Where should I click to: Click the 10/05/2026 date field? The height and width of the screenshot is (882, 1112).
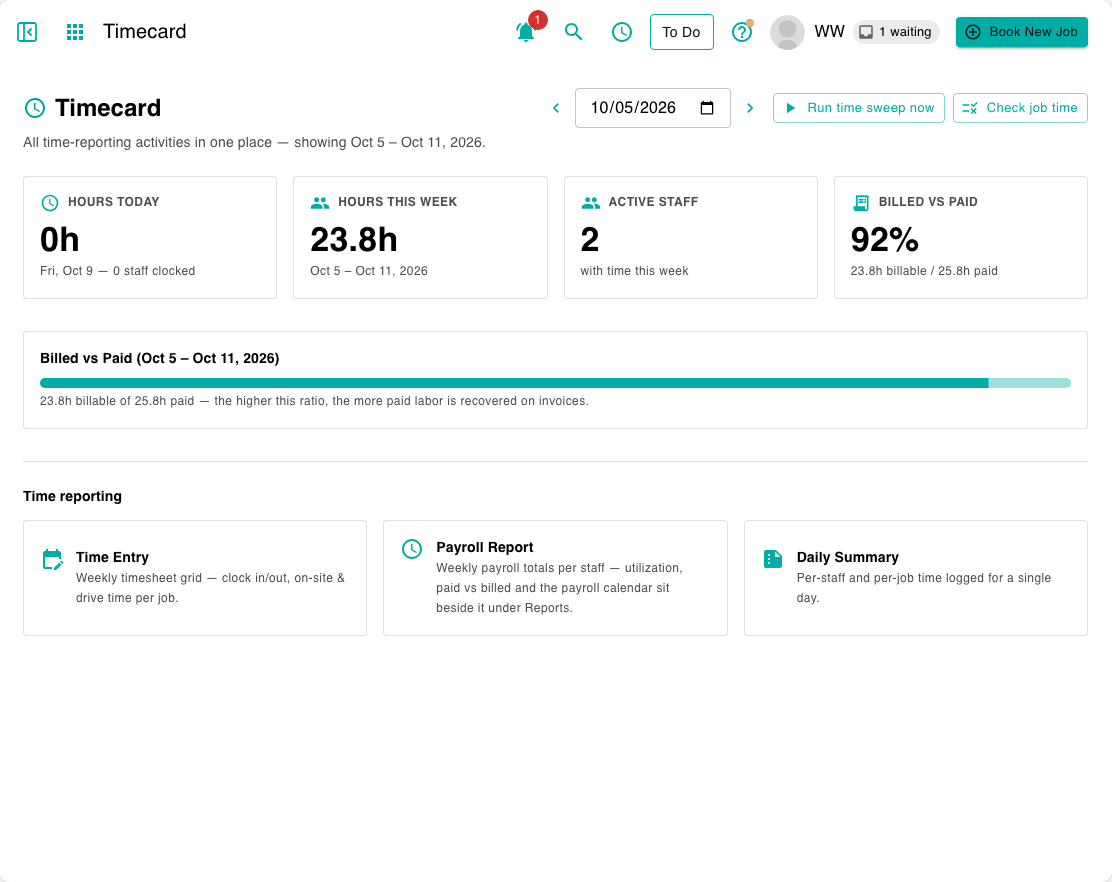(652, 108)
